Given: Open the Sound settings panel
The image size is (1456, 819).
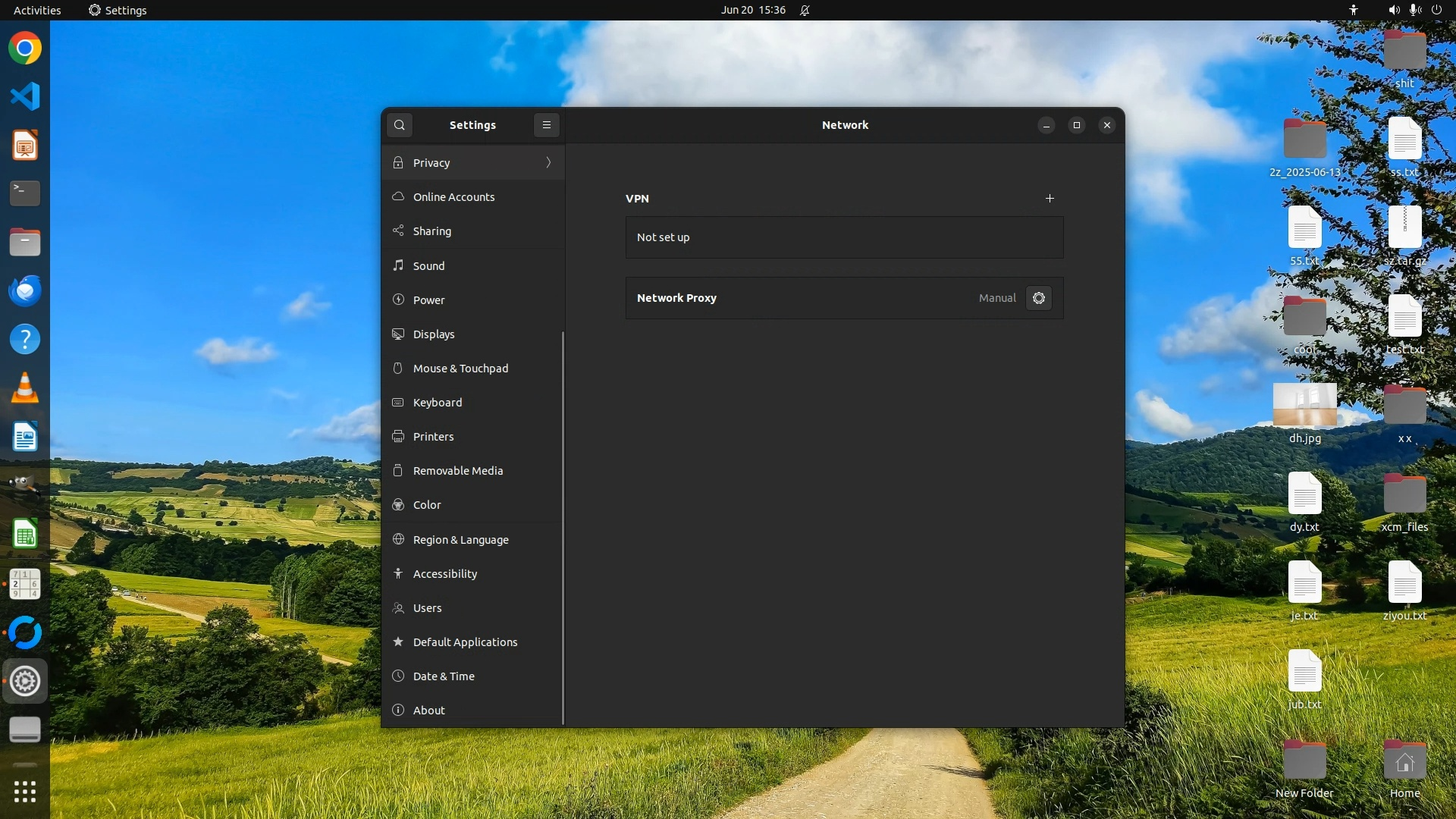Looking at the screenshot, I should pyautogui.click(x=429, y=266).
